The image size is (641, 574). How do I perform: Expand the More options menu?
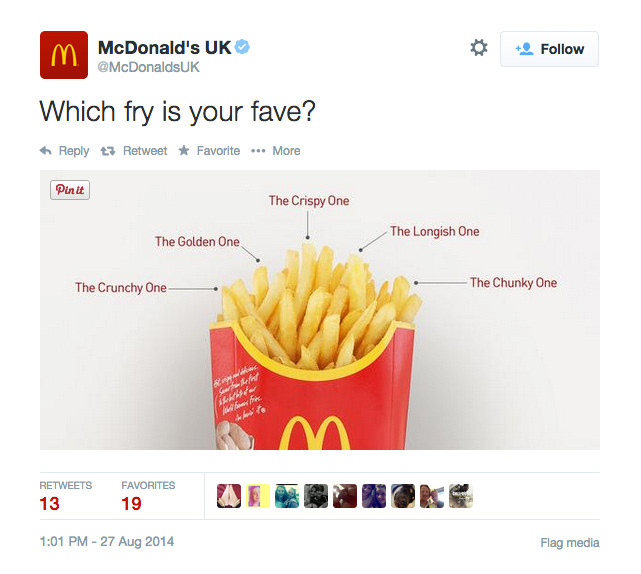(276, 151)
